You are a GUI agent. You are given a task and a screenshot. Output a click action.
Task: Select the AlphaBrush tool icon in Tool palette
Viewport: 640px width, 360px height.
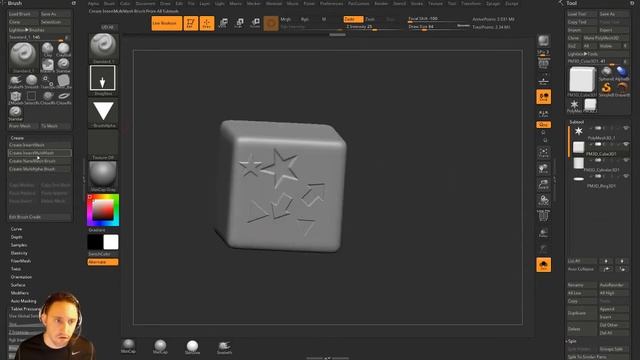622,73
